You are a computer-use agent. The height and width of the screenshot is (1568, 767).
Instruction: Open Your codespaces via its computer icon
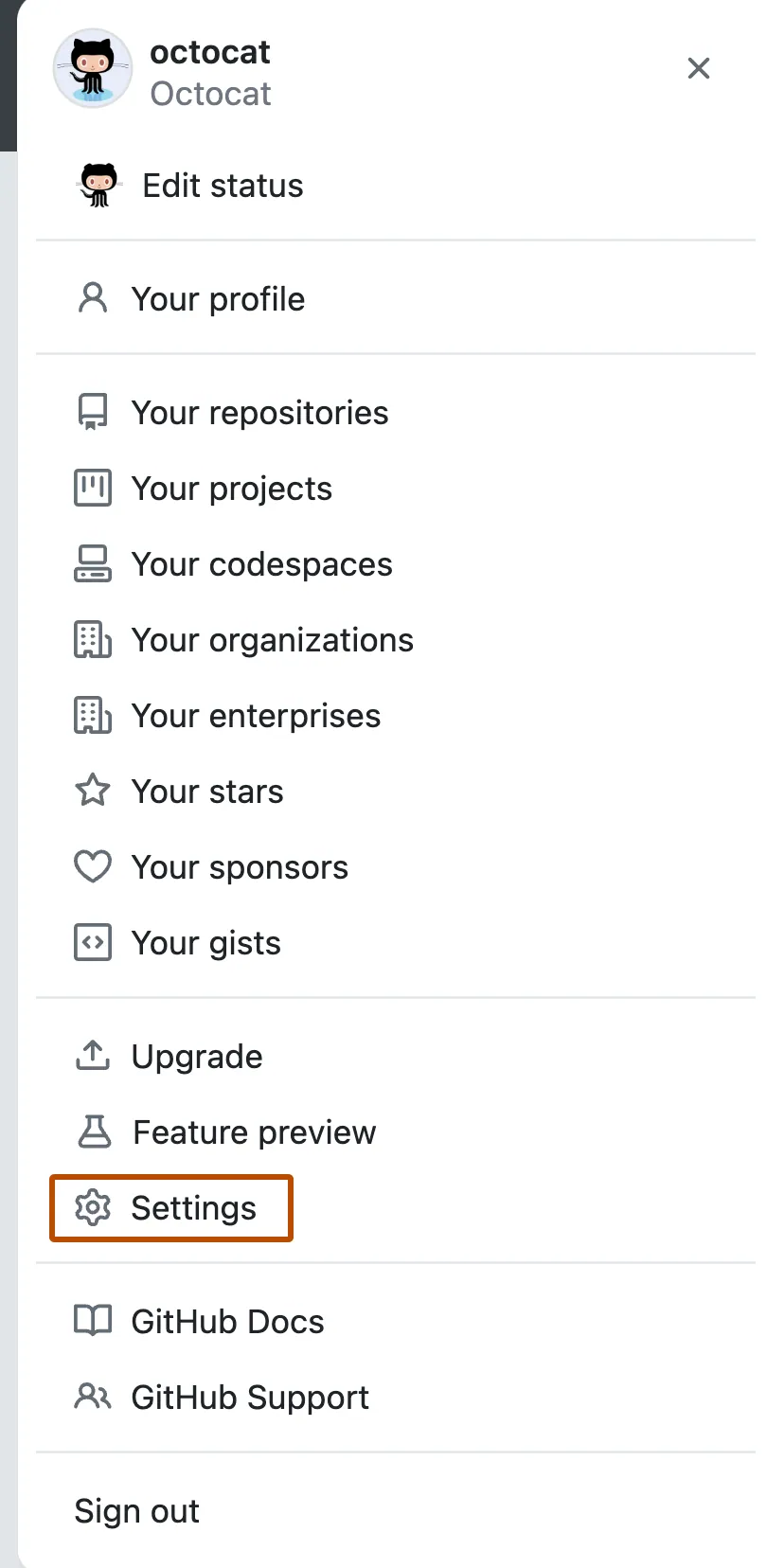pos(92,562)
